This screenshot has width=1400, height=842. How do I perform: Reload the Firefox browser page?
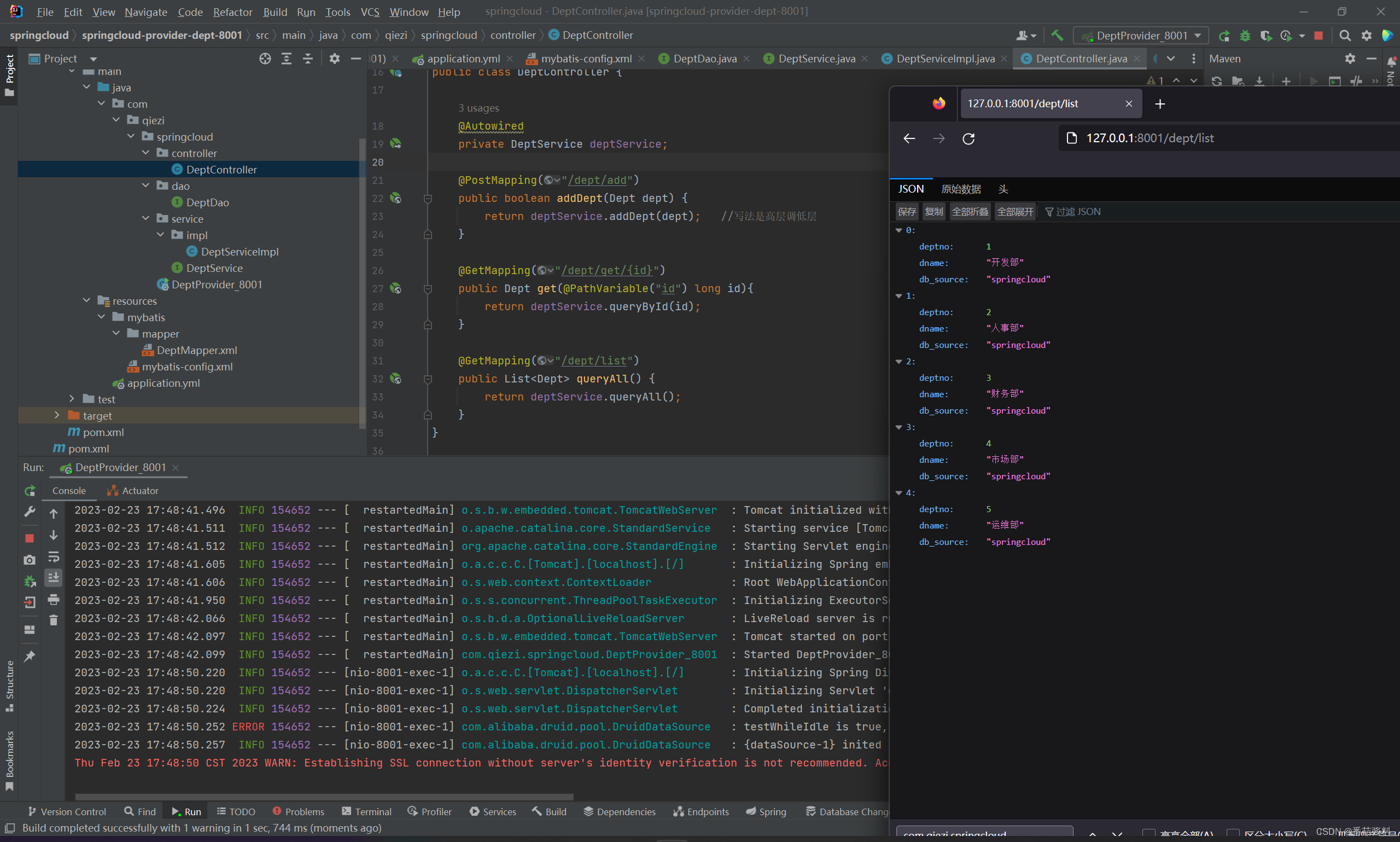pos(969,138)
